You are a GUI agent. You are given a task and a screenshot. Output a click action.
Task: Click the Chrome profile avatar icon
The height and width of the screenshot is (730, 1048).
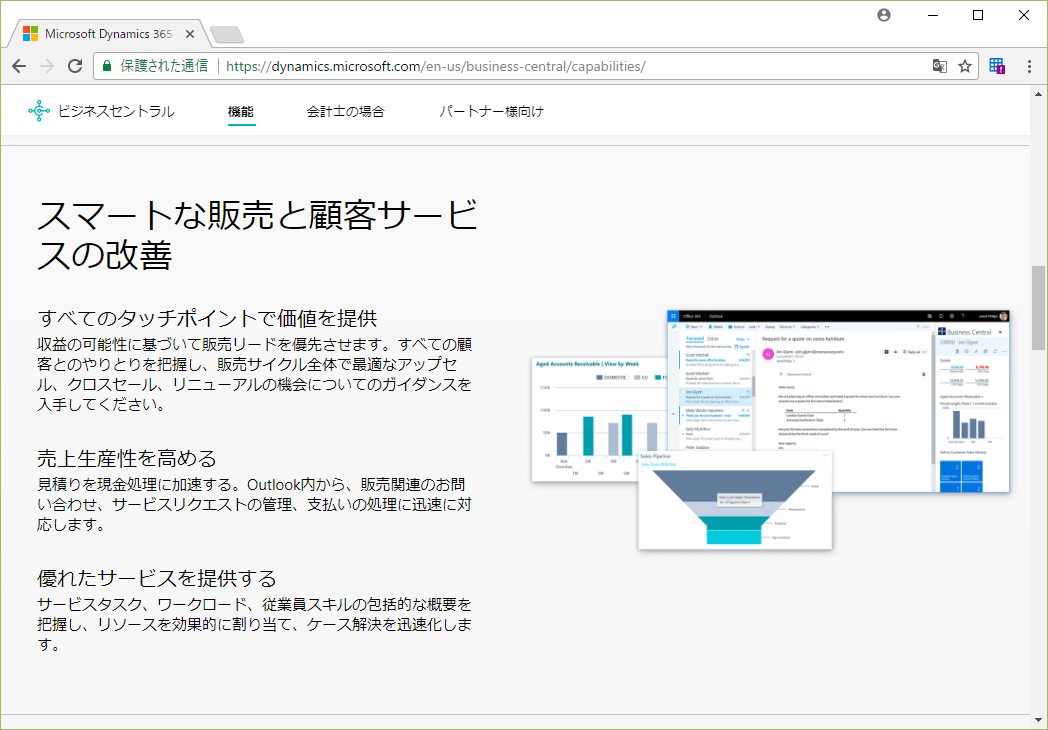click(x=884, y=15)
